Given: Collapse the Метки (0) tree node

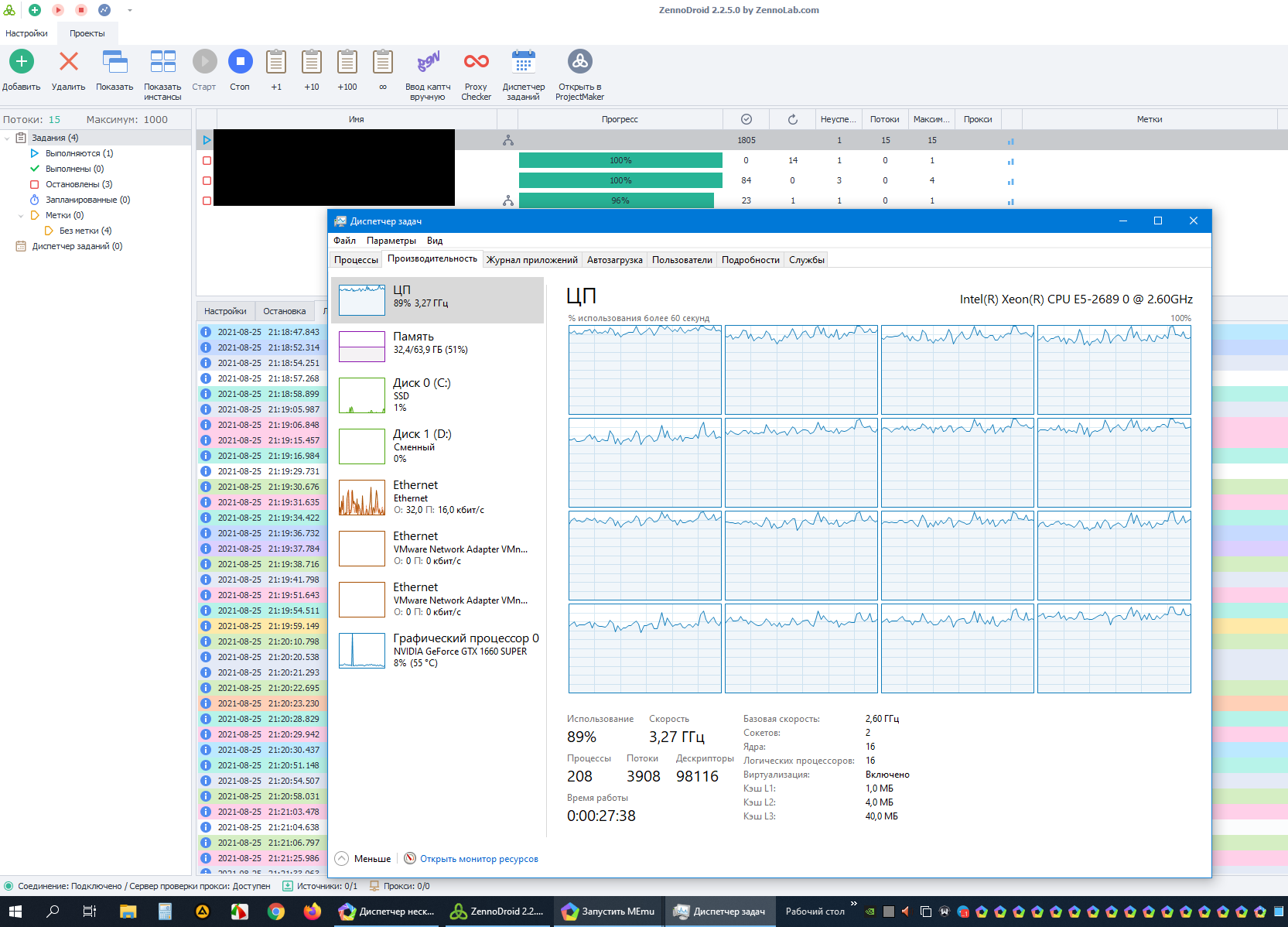Looking at the screenshot, I should point(21,215).
